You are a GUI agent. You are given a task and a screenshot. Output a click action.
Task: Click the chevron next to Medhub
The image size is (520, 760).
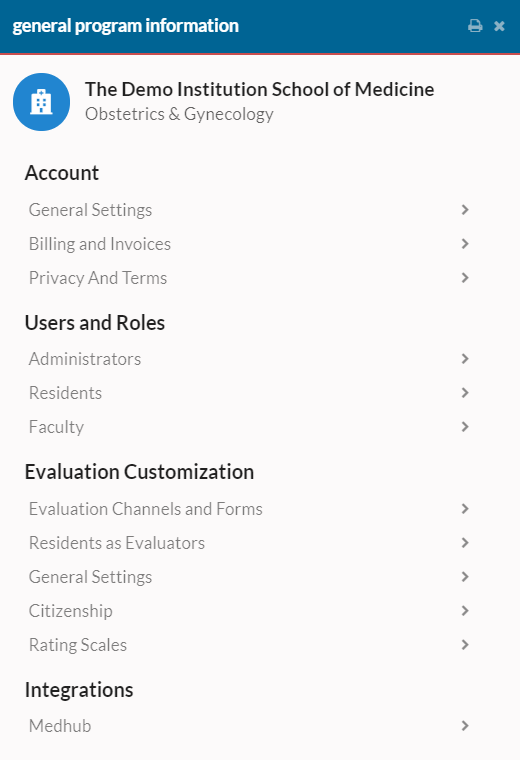[465, 726]
